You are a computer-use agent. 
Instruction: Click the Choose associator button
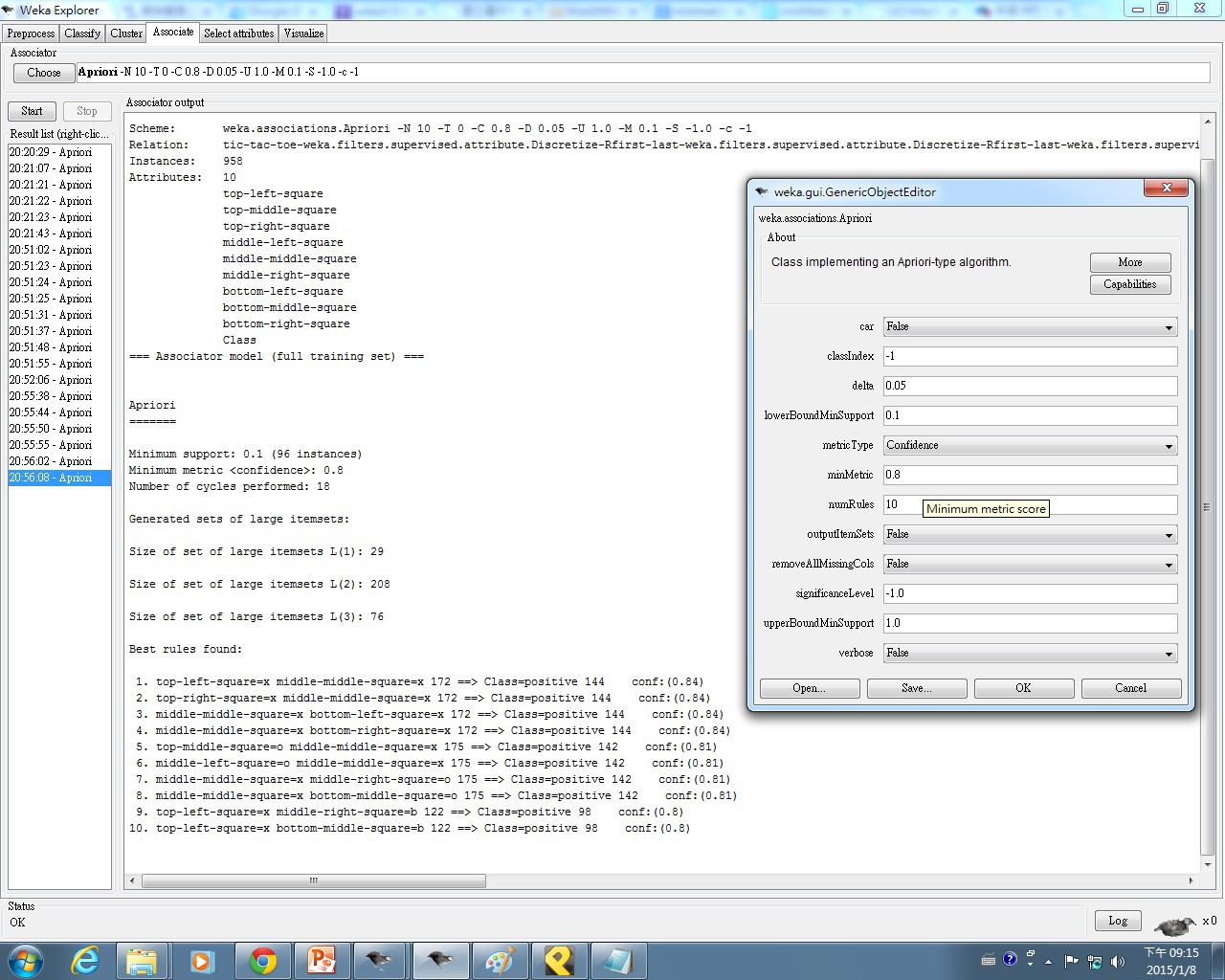pyautogui.click(x=44, y=73)
